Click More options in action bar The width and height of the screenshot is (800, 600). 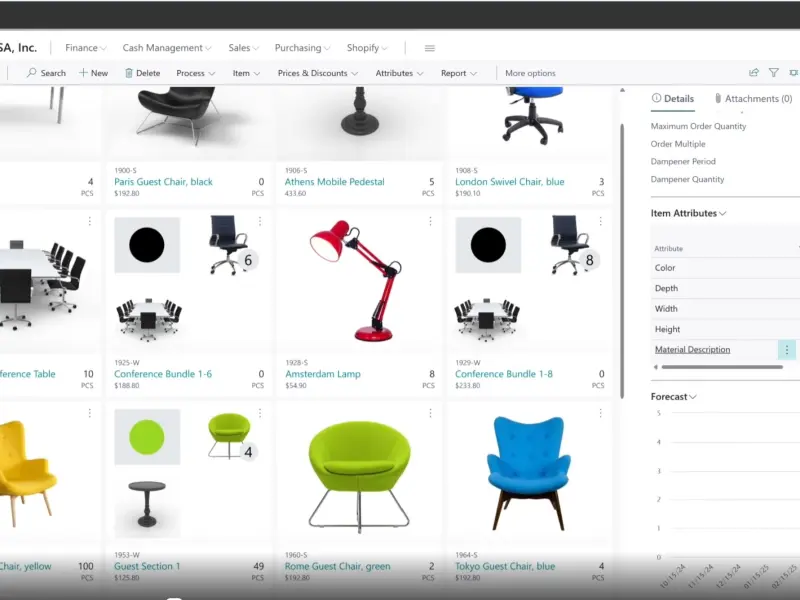click(530, 73)
